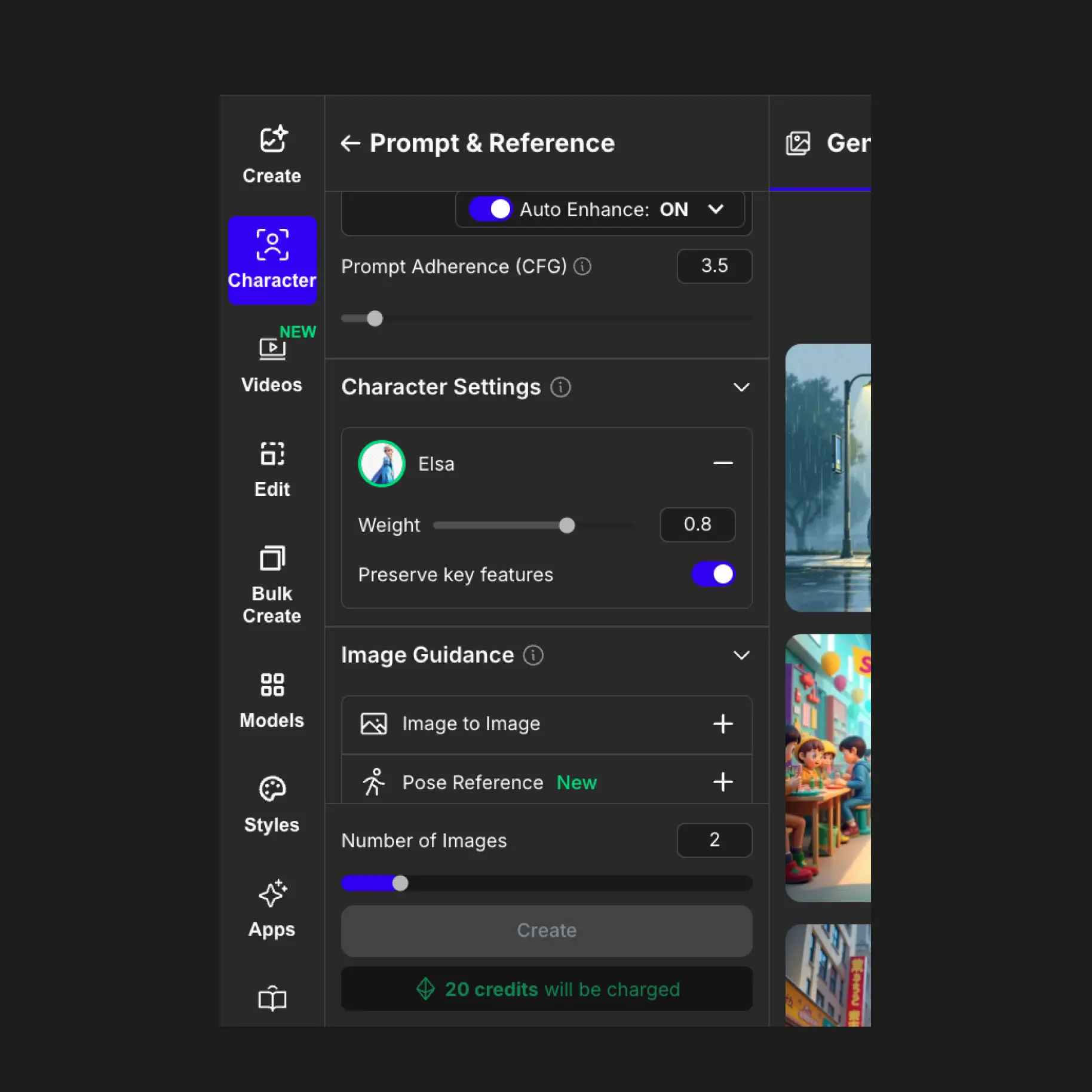Click the Elsa character avatar
Viewport: 1092px width, 1092px height.
[382, 464]
